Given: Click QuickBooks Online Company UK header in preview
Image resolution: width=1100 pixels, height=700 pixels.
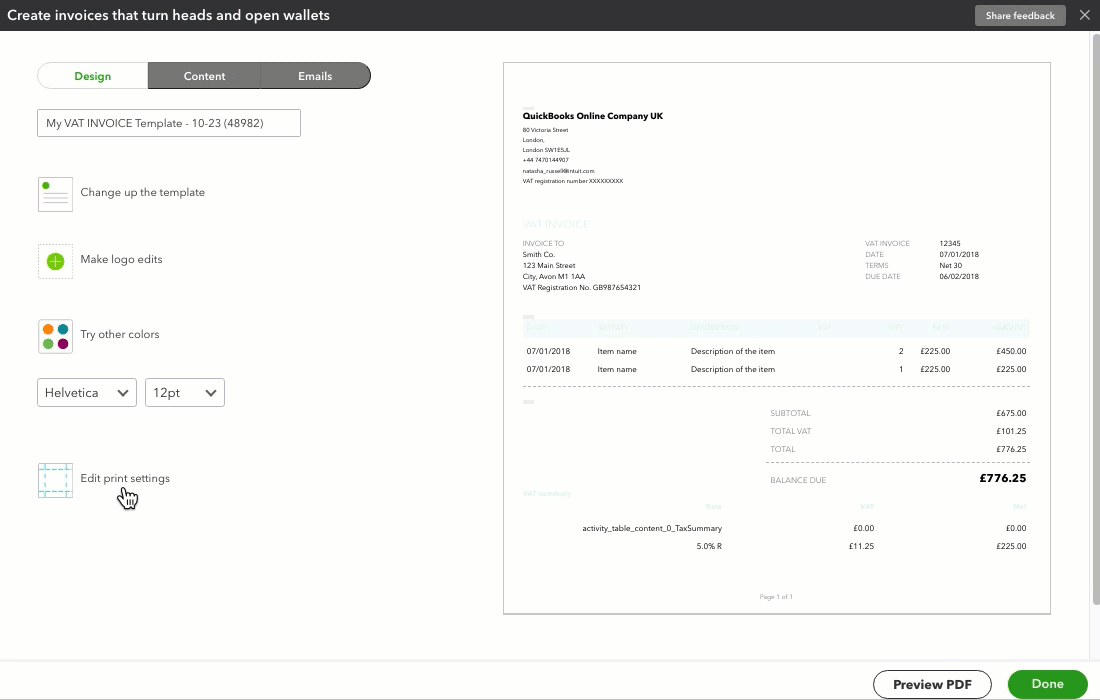Looking at the screenshot, I should tap(593, 116).
